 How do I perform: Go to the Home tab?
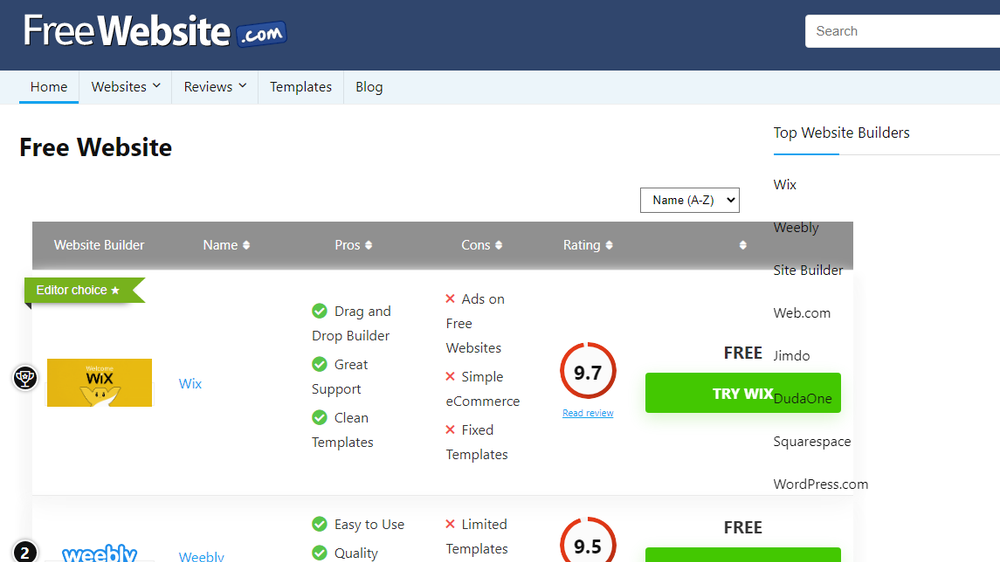pos(48,87)
